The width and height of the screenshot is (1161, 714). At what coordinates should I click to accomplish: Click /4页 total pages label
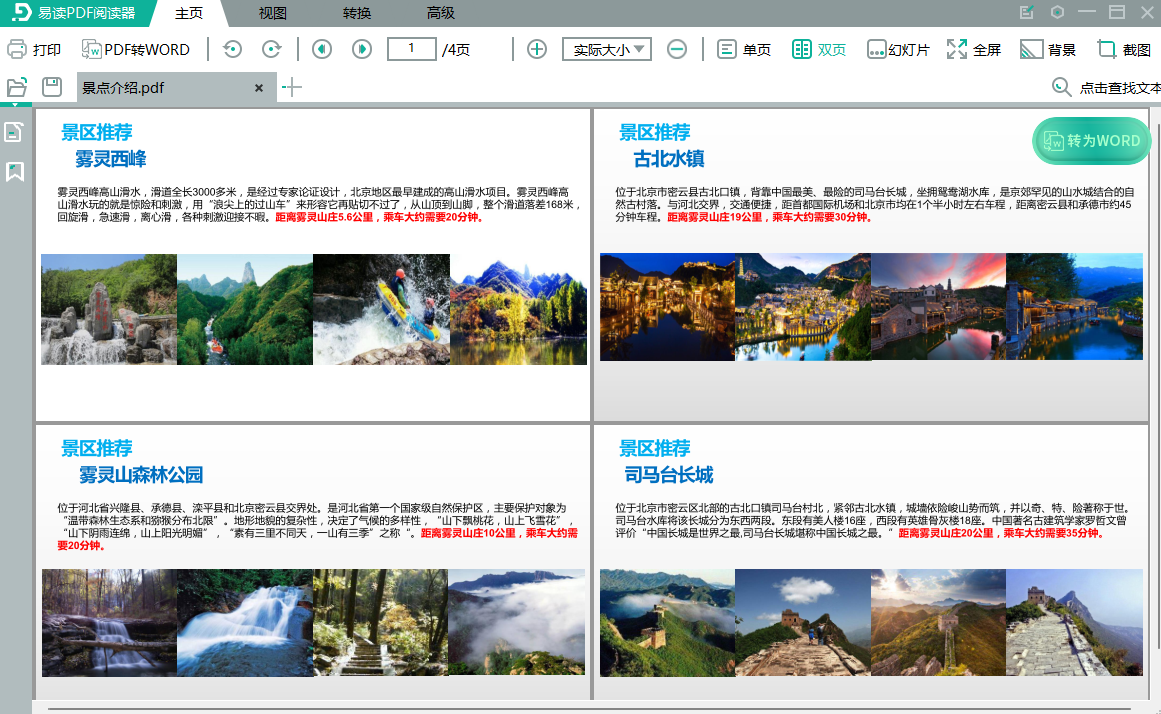(456, 50)
